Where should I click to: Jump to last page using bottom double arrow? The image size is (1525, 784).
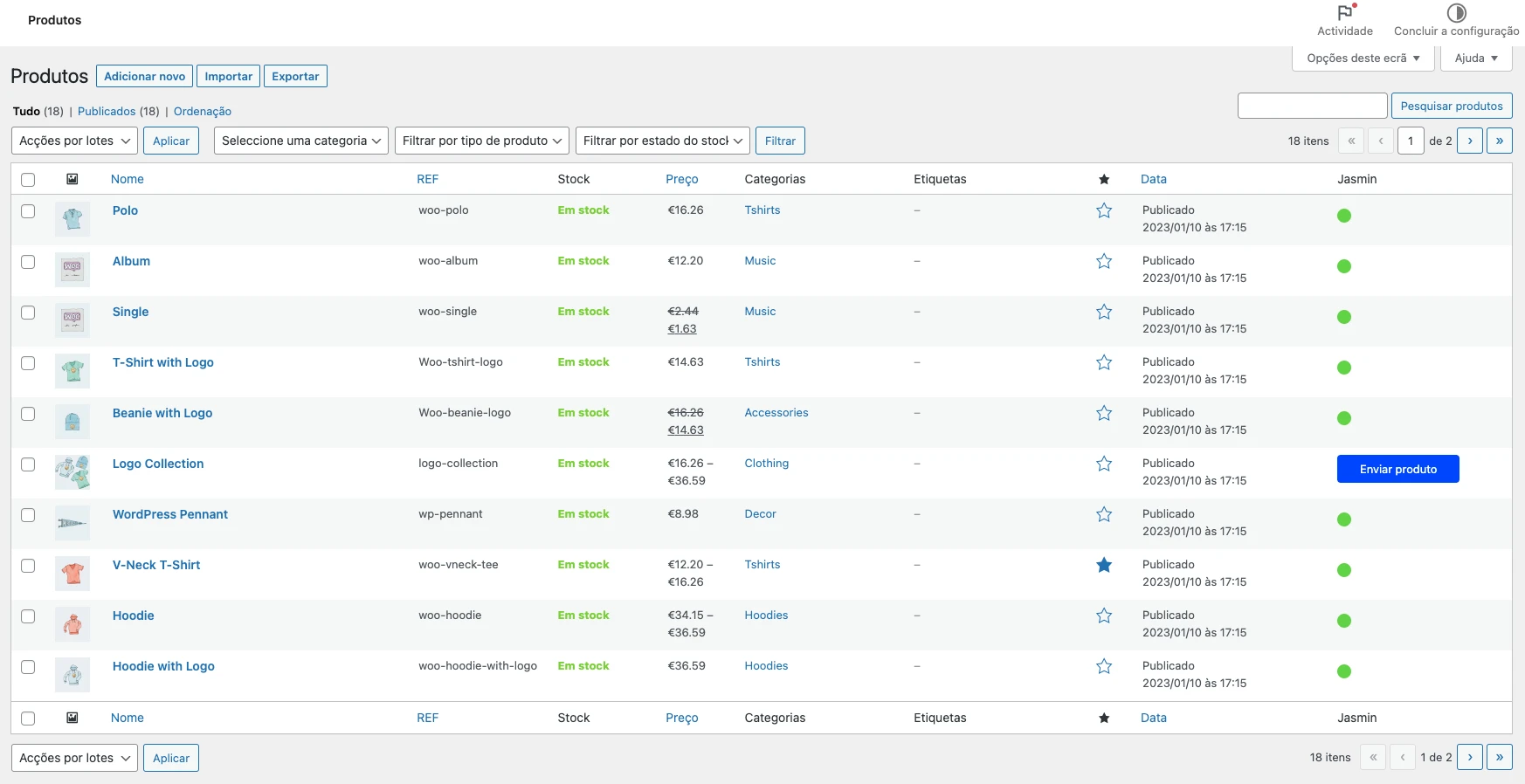[1499, 758]
